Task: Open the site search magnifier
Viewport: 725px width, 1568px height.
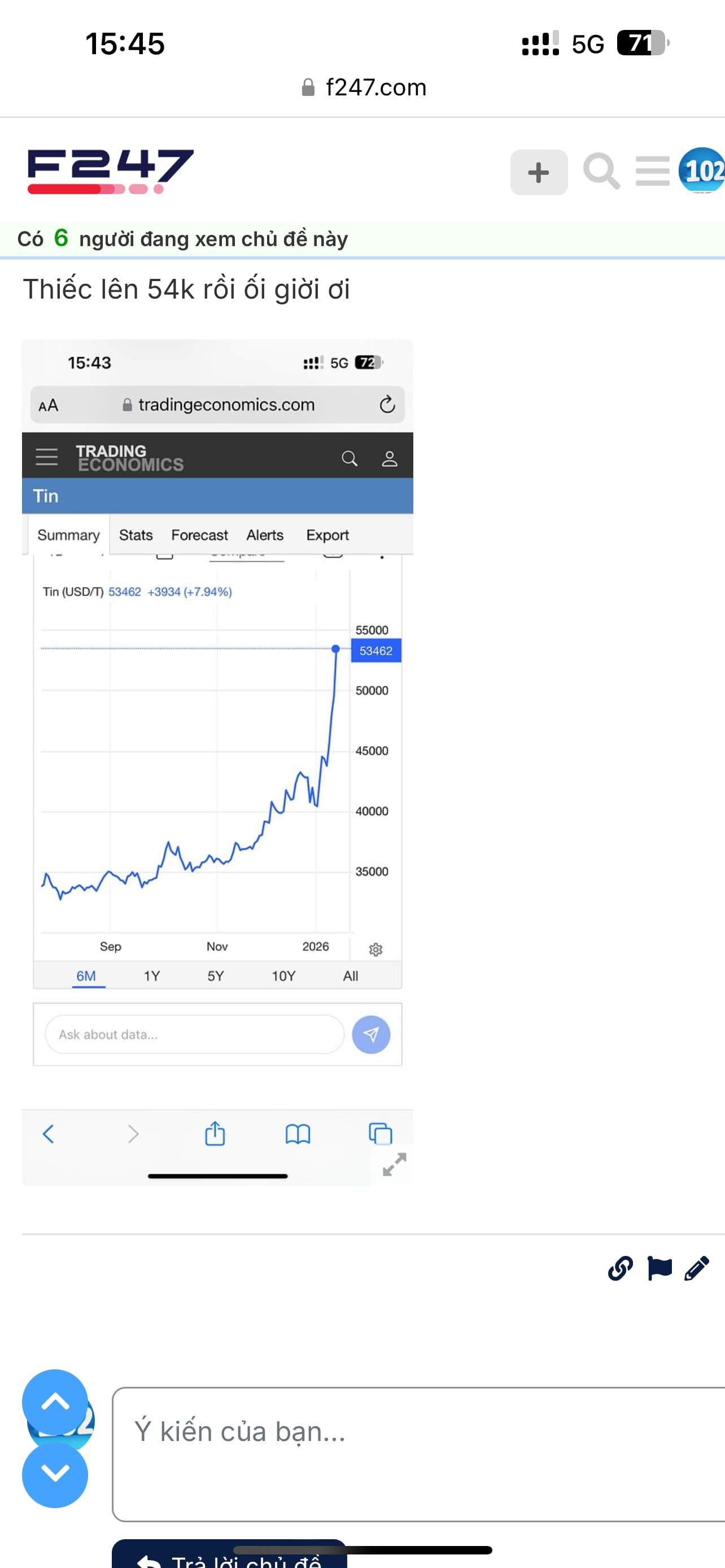Action: [601, 172]
